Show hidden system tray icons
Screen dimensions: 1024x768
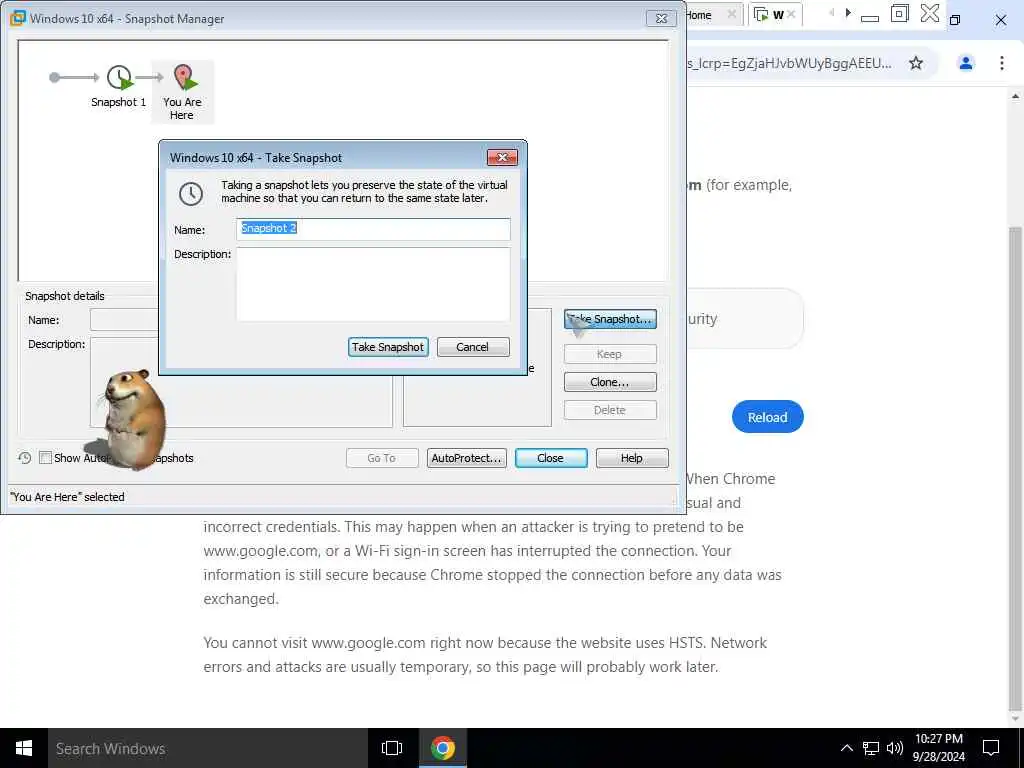click(846, 748)
